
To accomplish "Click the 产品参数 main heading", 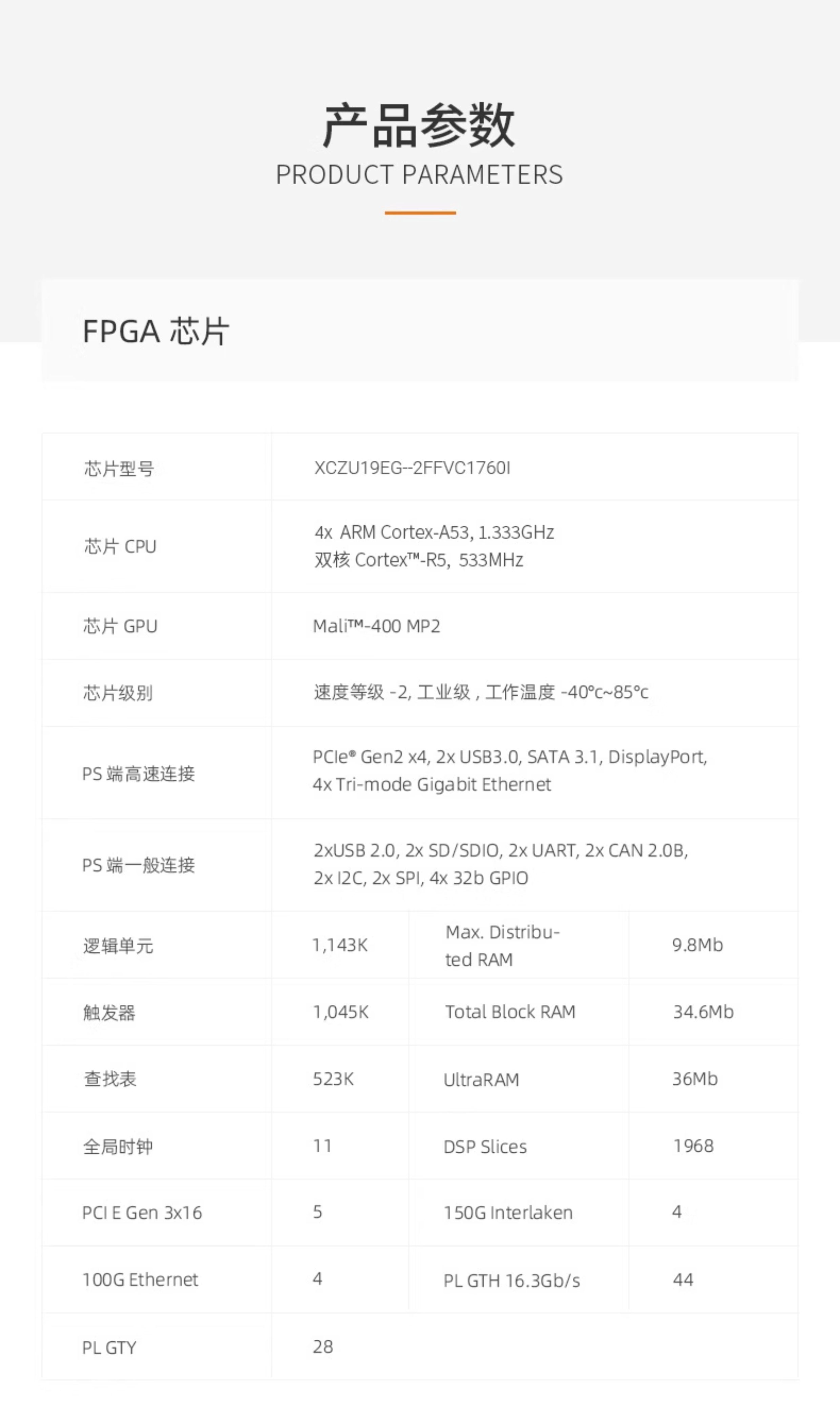I will tap(419, 125).
